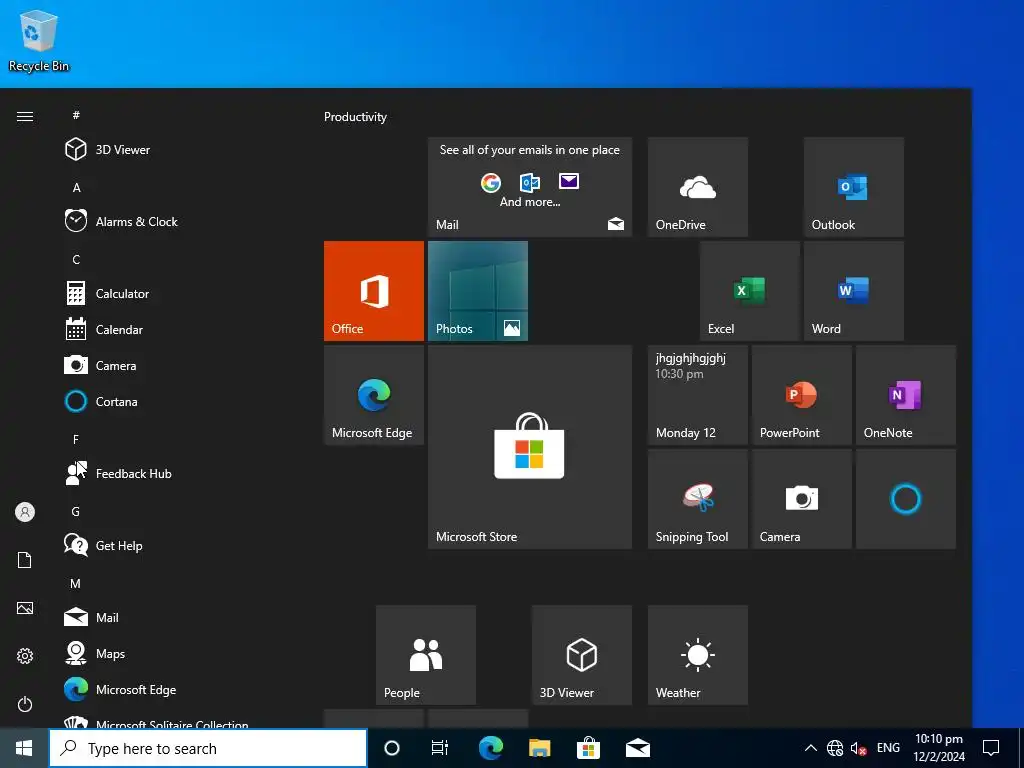Open Settings gear in the Start sidebar

[25, 656]
